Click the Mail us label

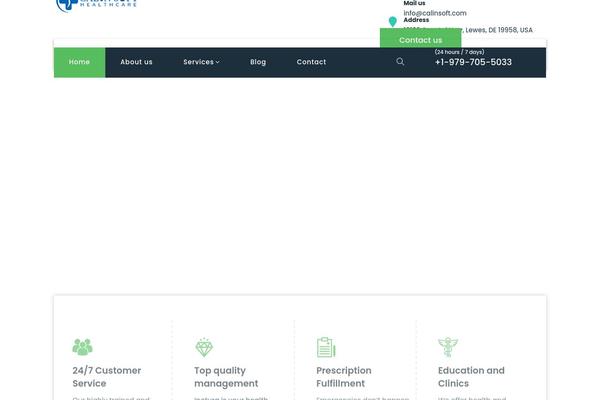[414, 3]
